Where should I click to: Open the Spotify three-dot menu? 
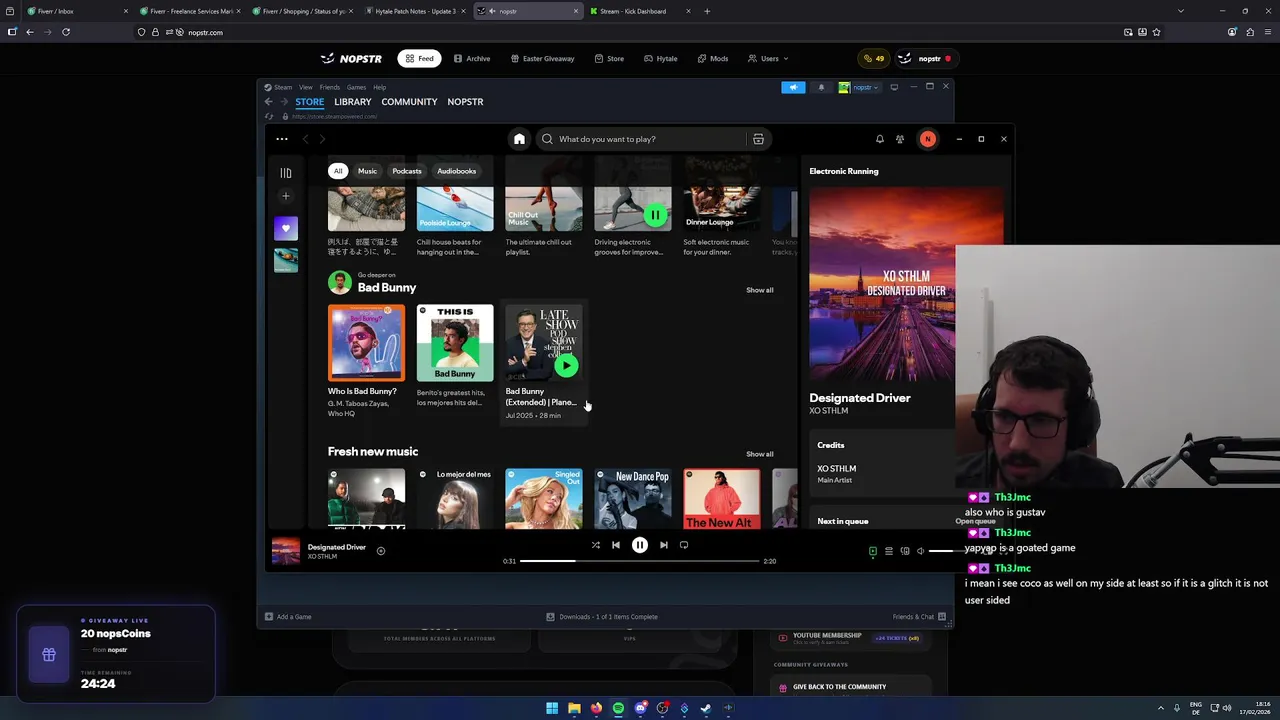point(282,139)
